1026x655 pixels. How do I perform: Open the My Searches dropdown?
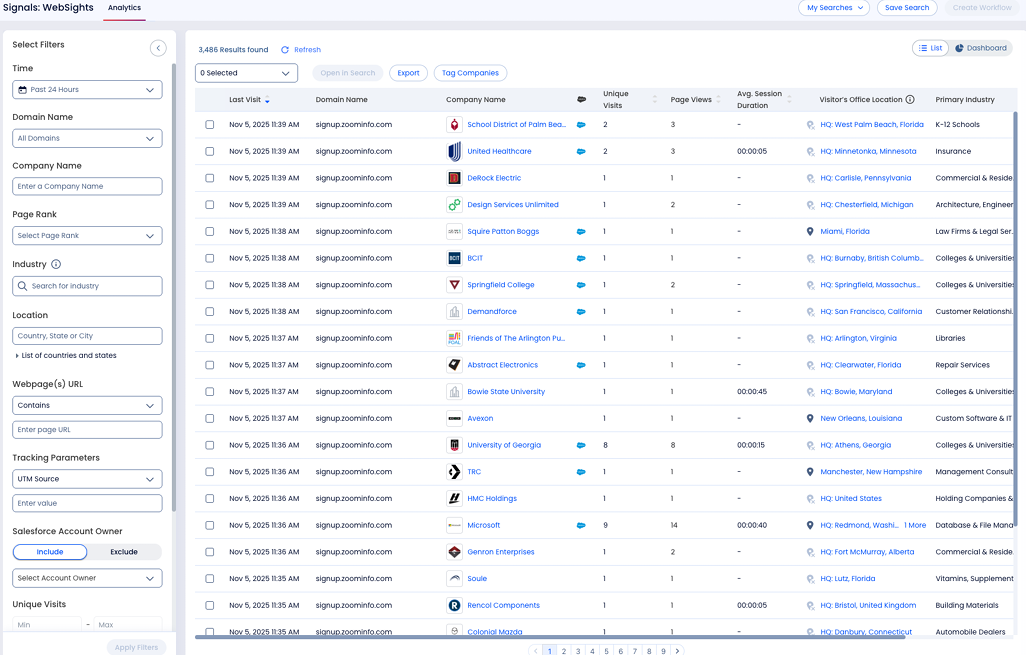tap(834, 8)
